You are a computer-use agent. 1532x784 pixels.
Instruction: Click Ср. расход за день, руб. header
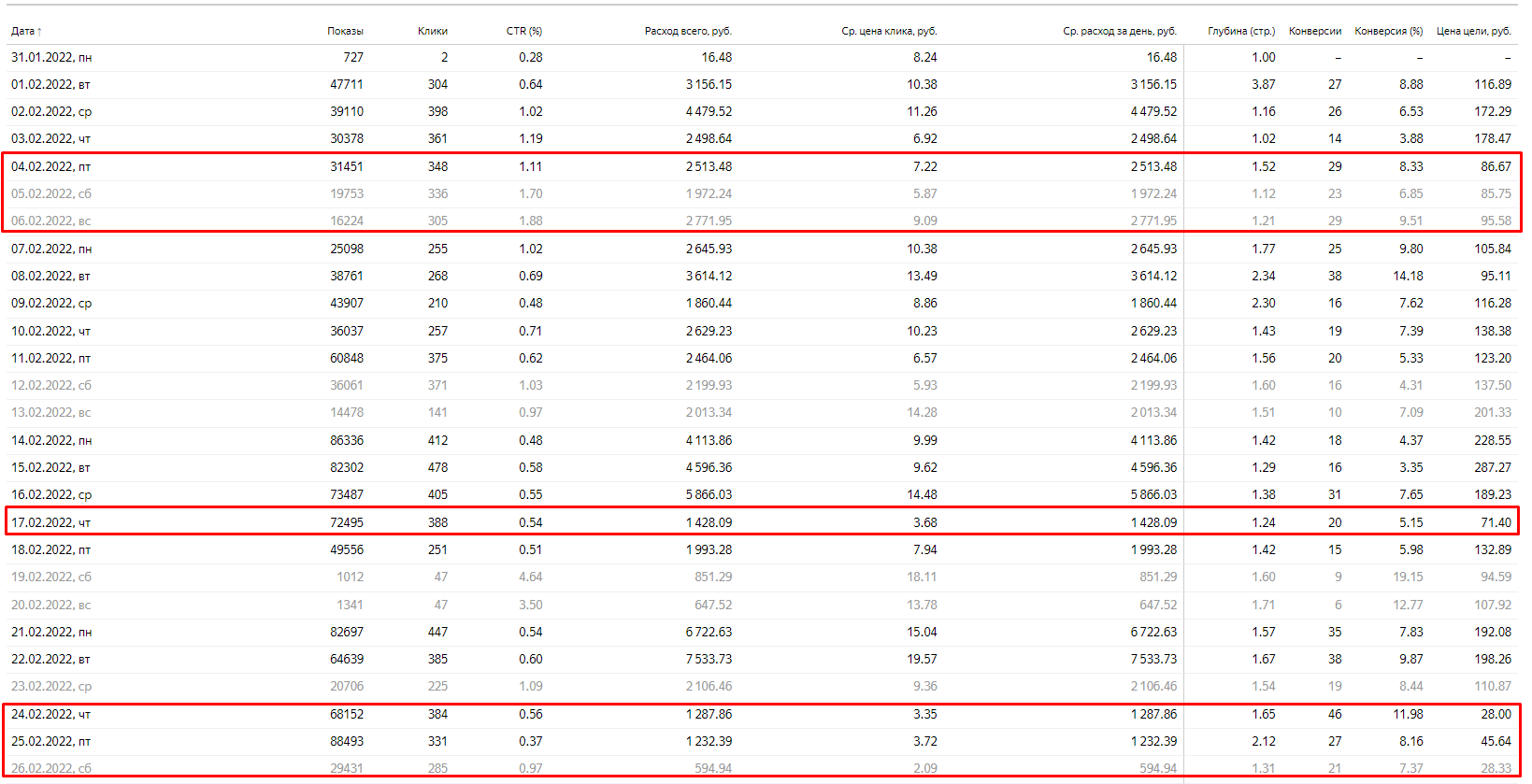pos(1119,32)
